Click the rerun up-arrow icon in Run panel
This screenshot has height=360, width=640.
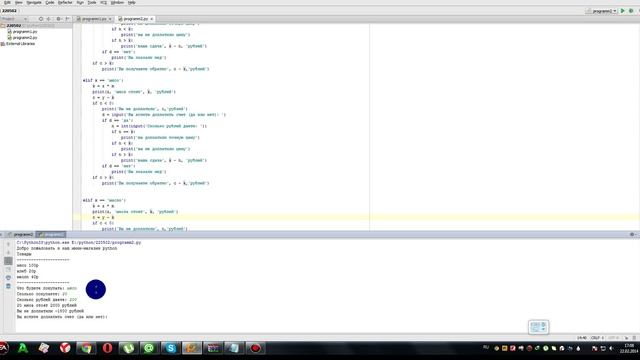click(8, 244)
